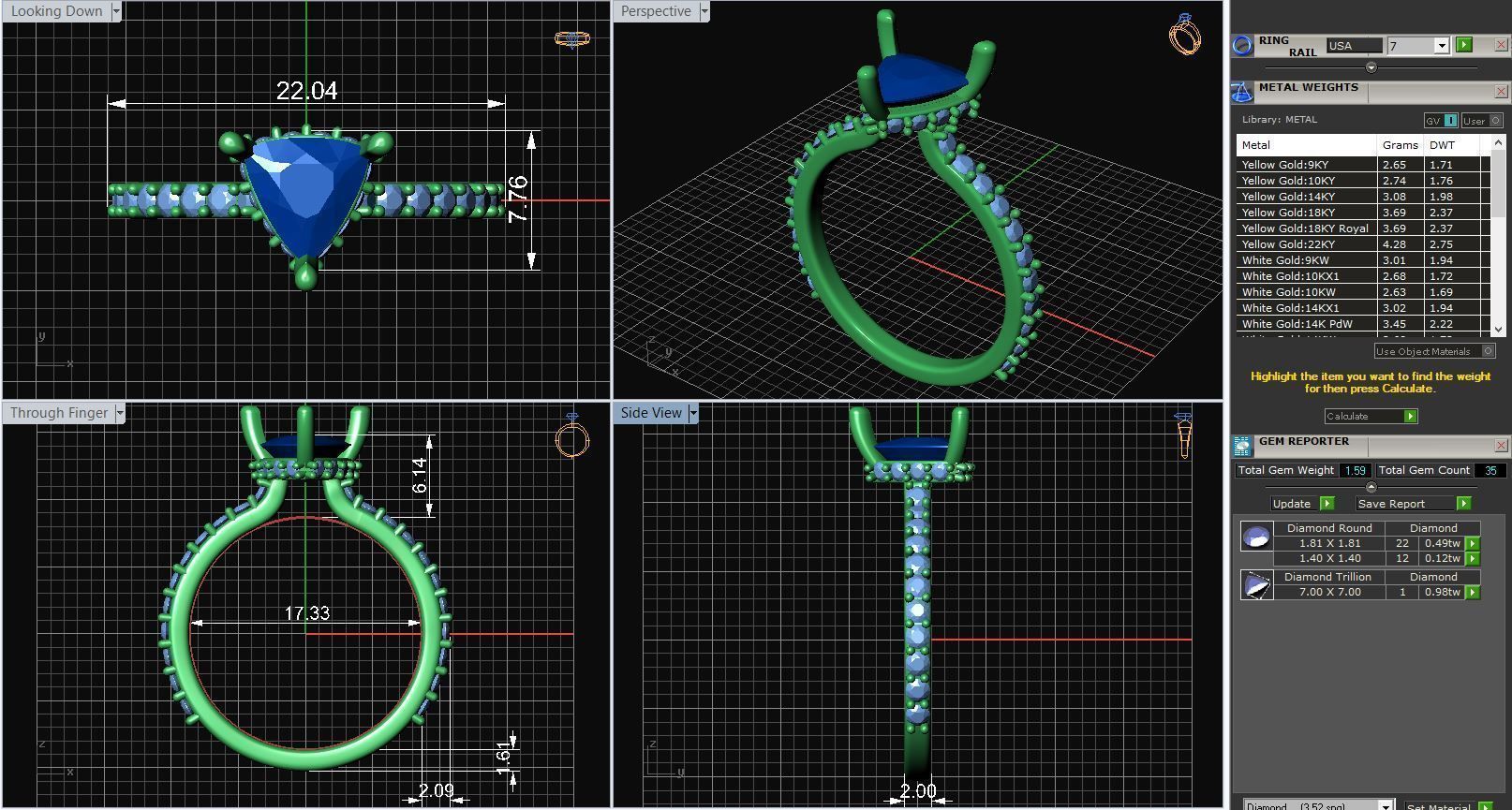This screenshot has height=810, width=1512.
Task: Click green arrow next to Save Report
Action: [1463, 503]
